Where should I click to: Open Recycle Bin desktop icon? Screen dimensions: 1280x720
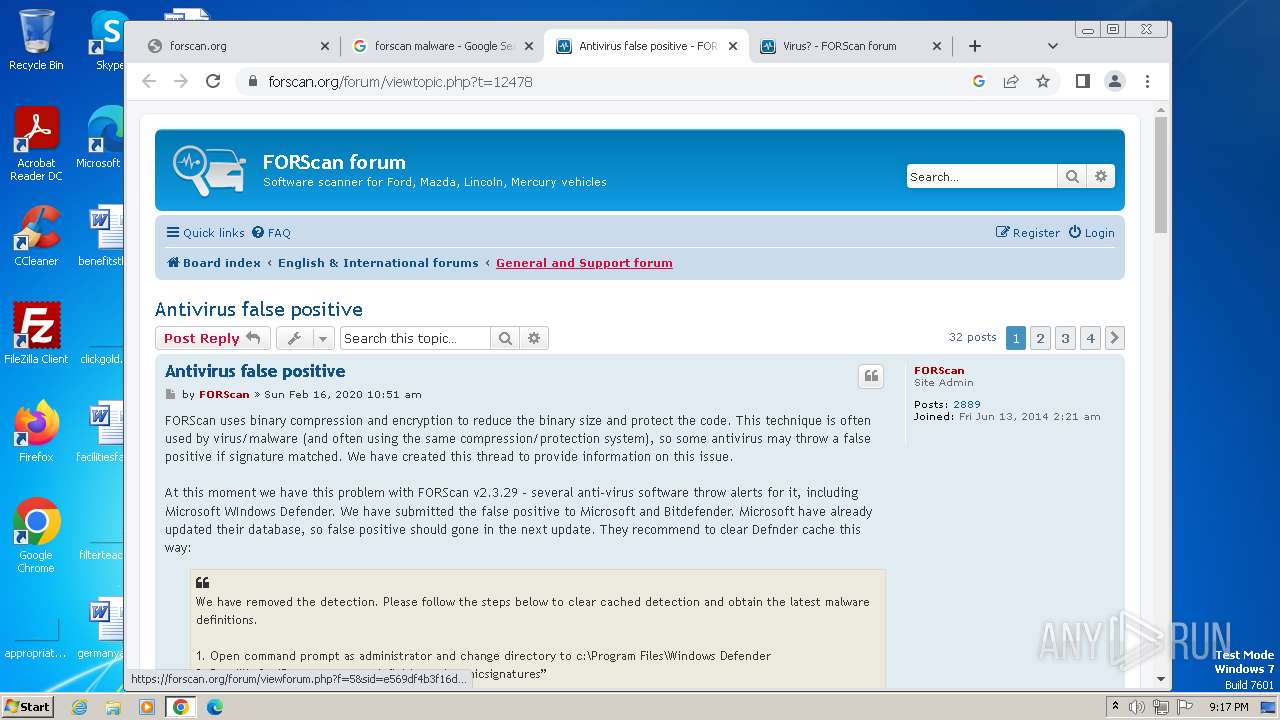point(36,40)
